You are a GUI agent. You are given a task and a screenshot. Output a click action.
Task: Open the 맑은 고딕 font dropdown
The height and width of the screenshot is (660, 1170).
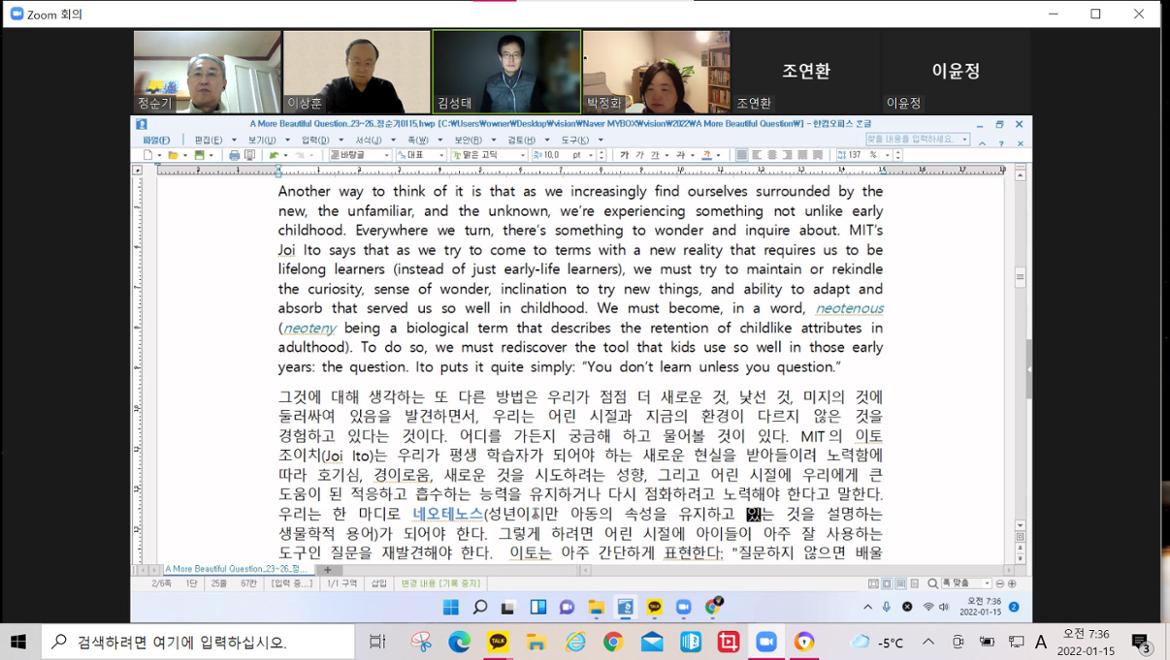coord(490,156)
